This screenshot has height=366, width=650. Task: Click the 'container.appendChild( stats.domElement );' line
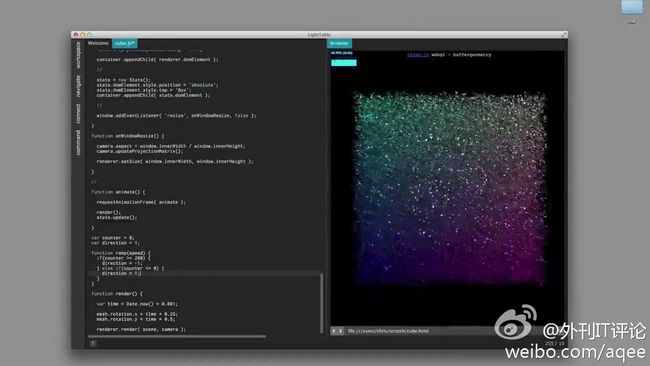tap(153, 95)
